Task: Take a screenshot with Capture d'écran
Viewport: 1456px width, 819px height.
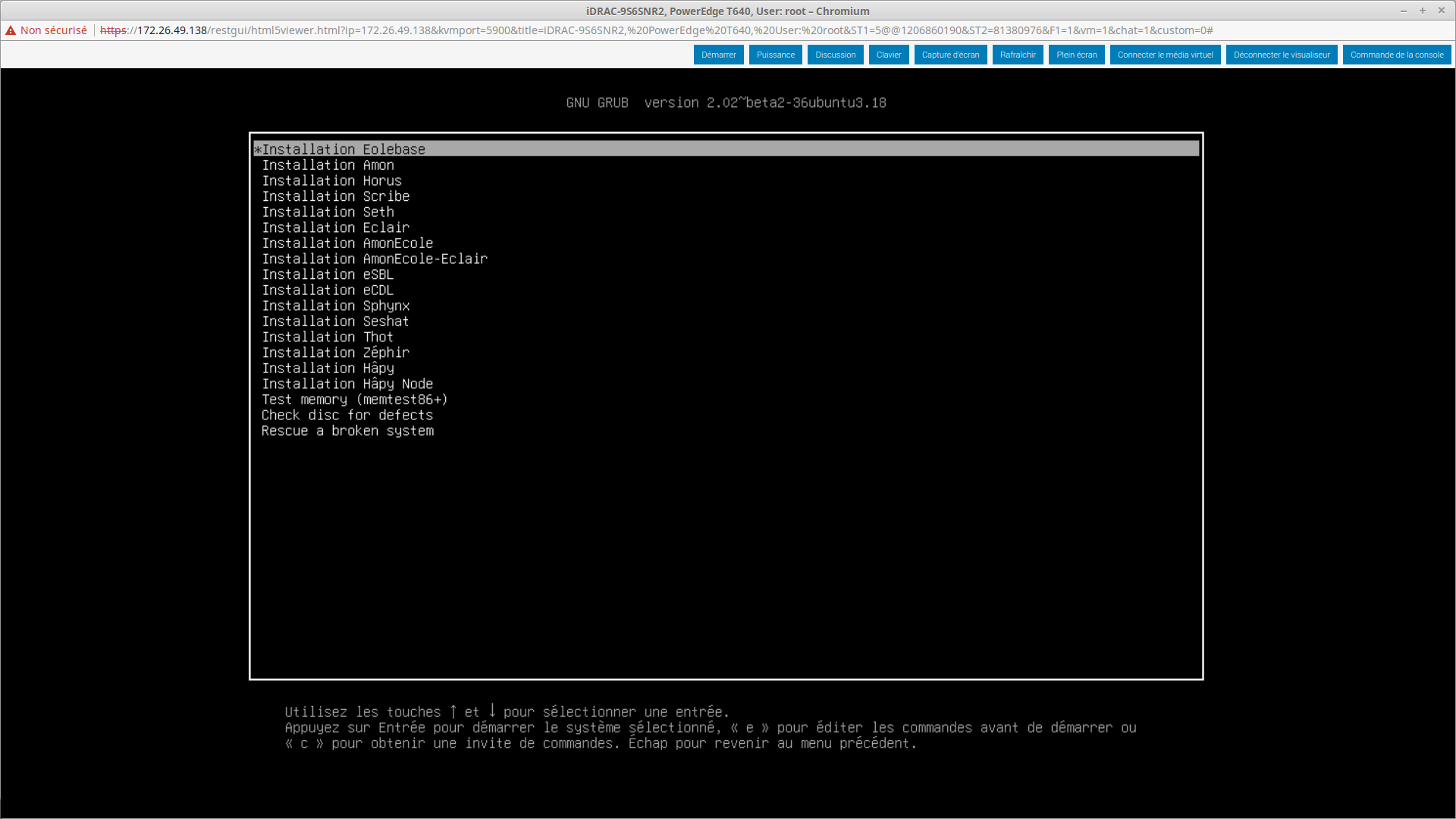Action: [950, 55]
